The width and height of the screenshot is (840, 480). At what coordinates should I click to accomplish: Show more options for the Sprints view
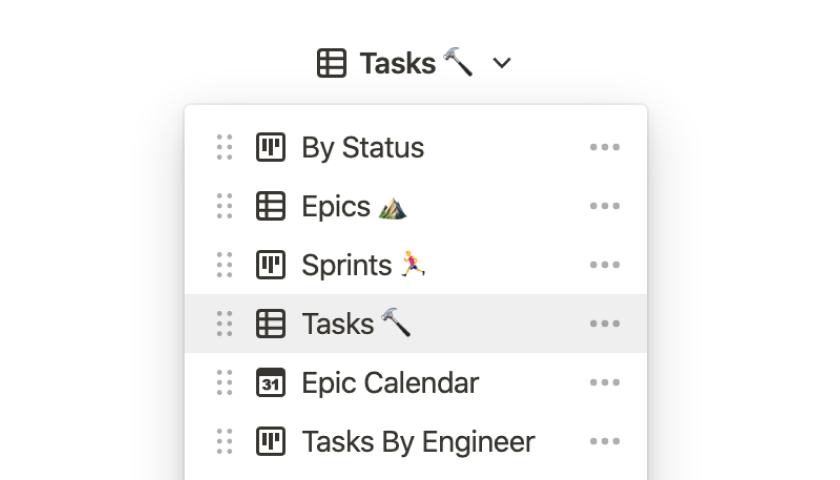(604, 265)
